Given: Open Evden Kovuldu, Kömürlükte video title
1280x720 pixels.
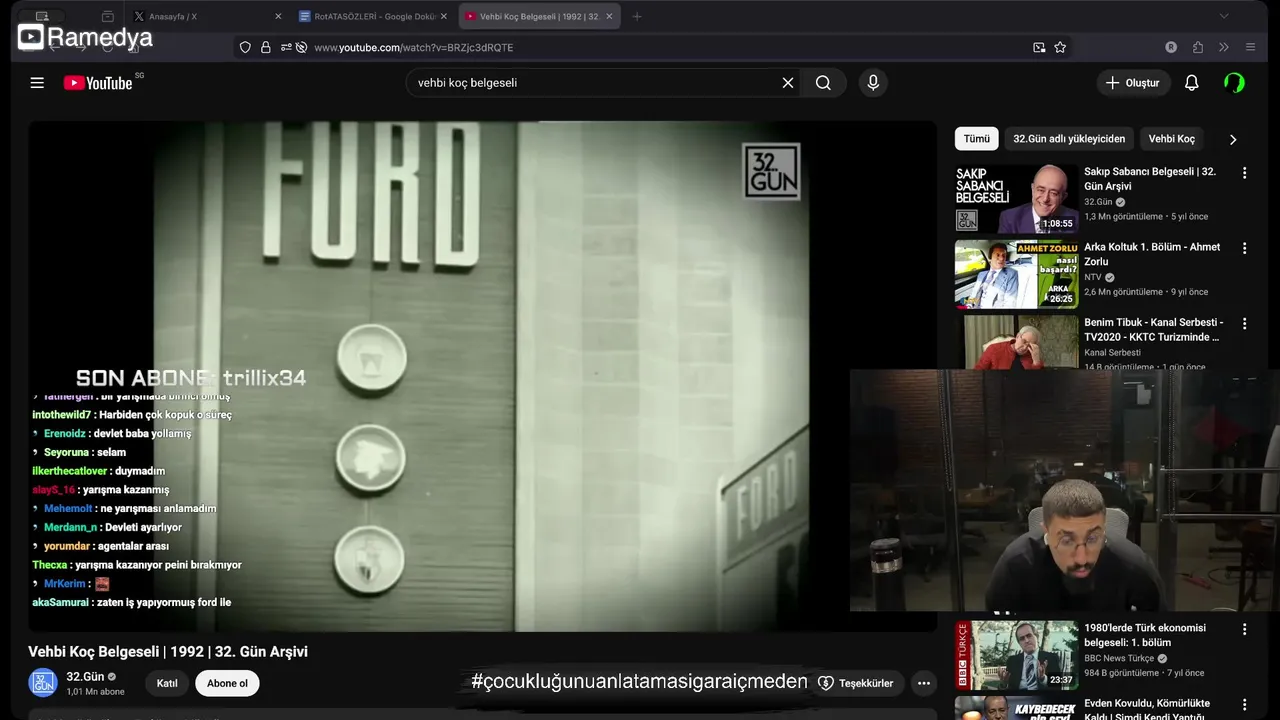Looking at the screenshot, I should (1147, 708).
